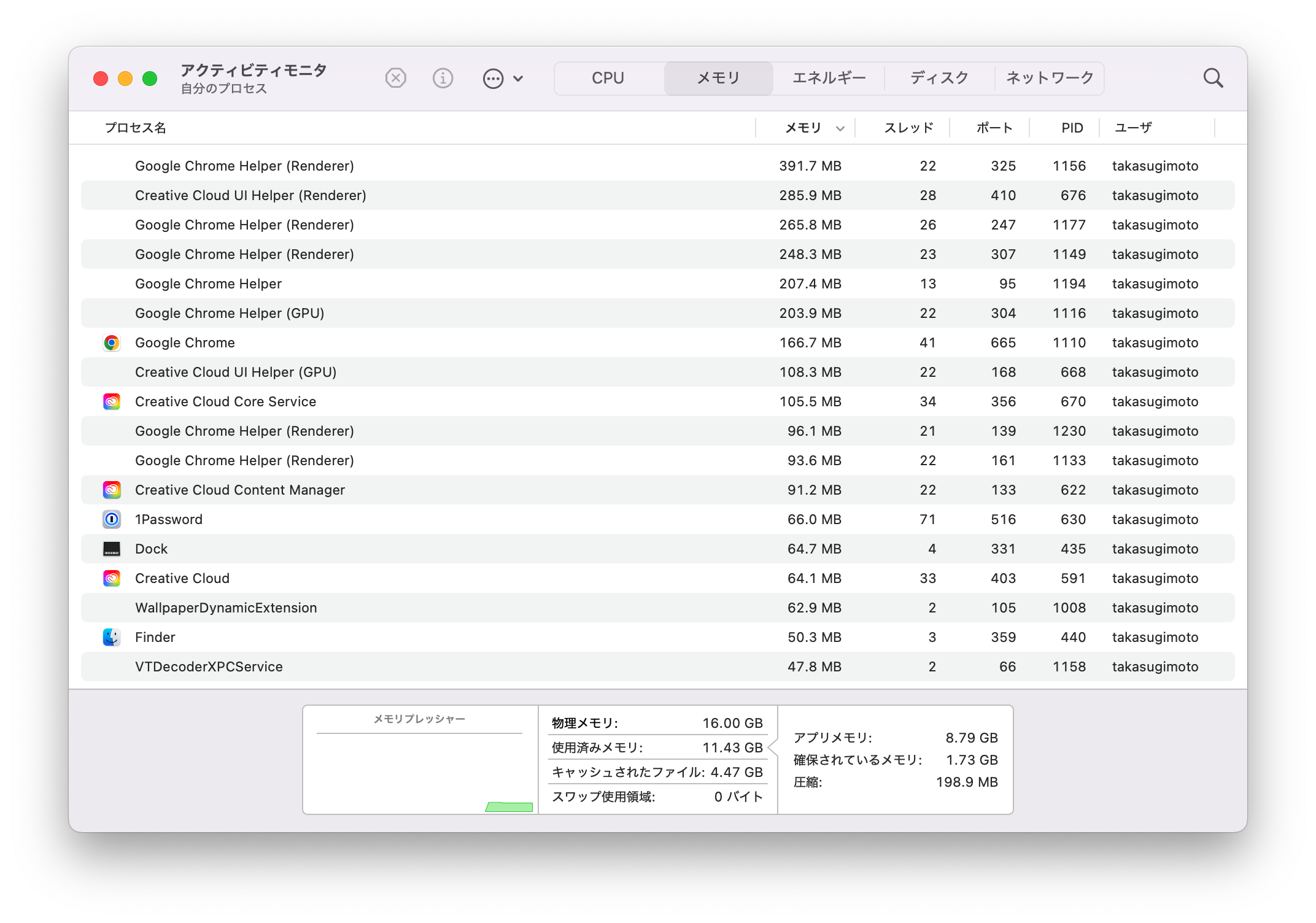1316x923 pixels.
Task: Click the アクティビティモニタ window title
Action: [254, 70]
